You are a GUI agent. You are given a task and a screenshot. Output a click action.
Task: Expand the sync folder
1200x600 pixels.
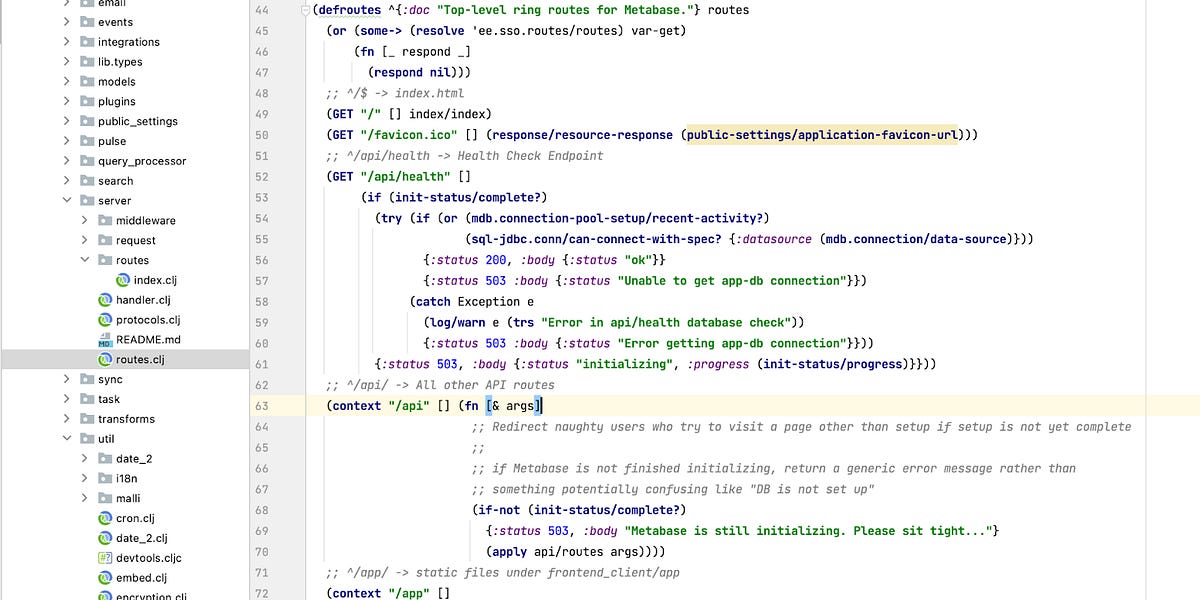click(x=65, y=379)
